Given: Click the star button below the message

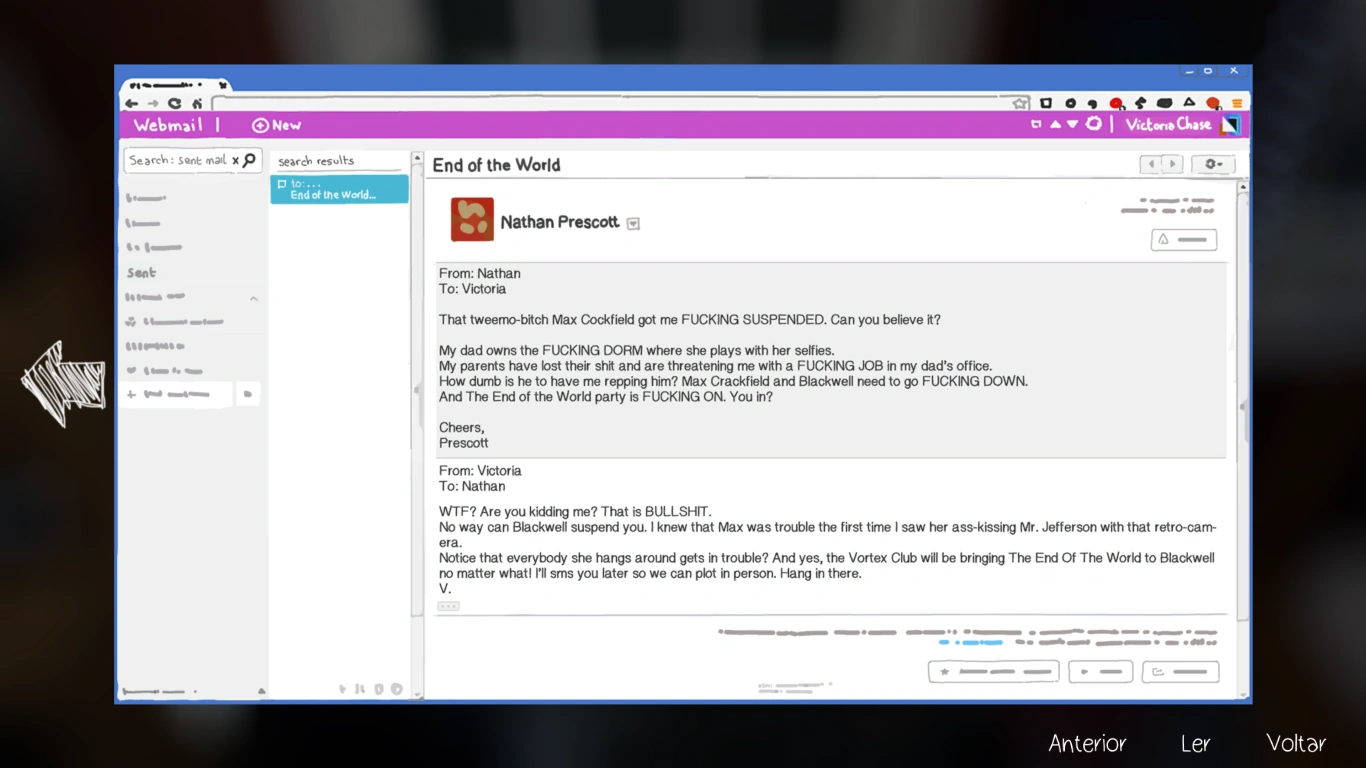Looking at the screenshot, I should click(x=993, y=672).
